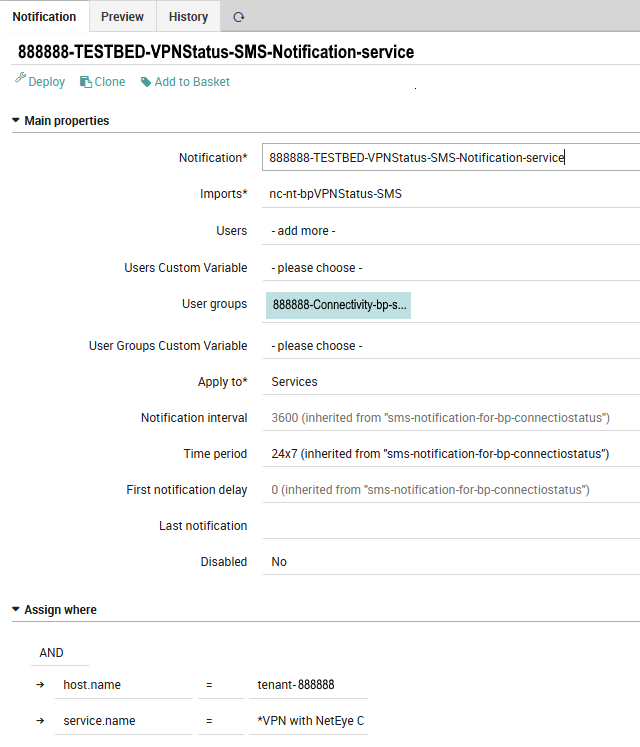640x747 pixels.
Task: Collapse the Main properties section
Action: click(16, 121)
